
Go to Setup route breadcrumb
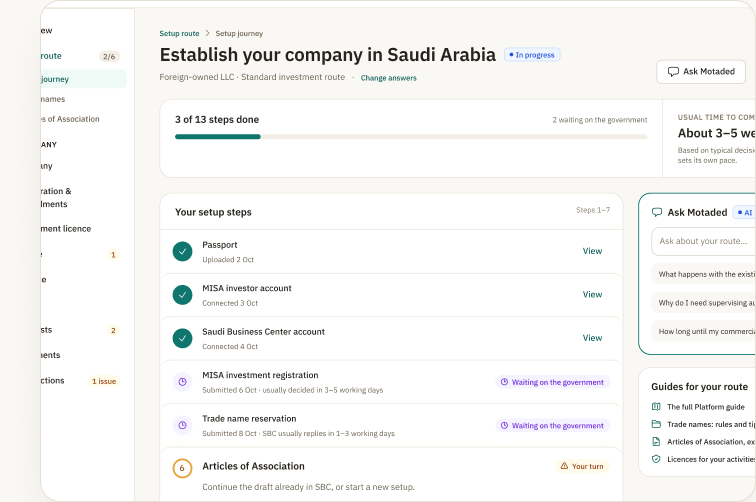179,33
